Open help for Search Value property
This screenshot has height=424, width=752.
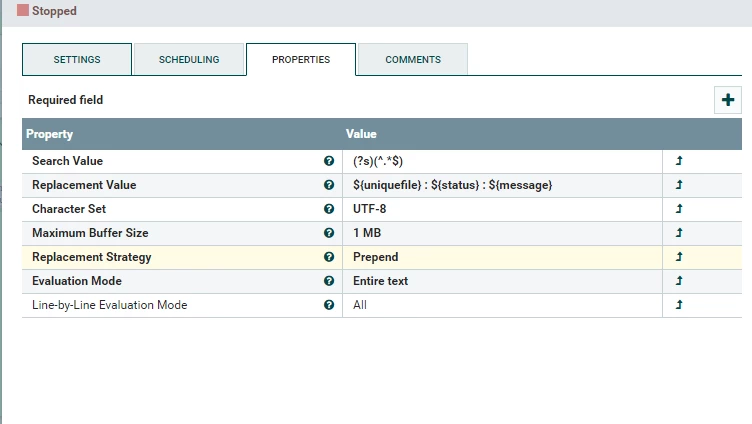pyautogui.click(x=329, y=161)
